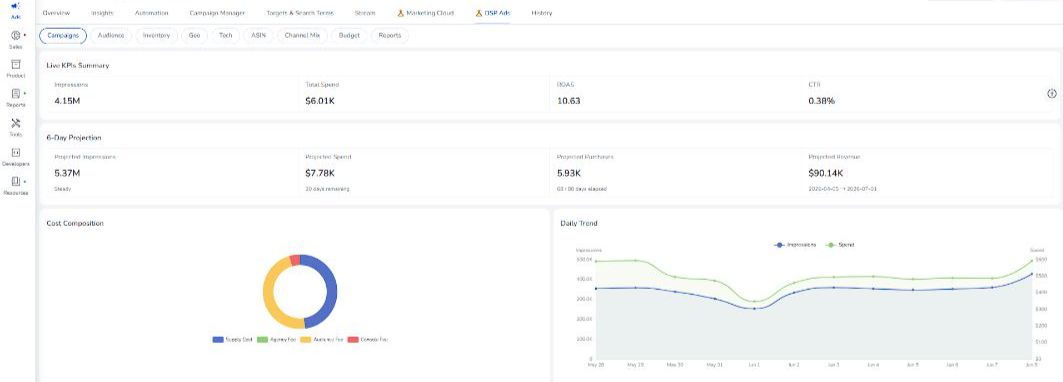Viewport: 1063px width, 382px height.
Task: Open the Product box icon in sidebar
Action: coord(16,64)
